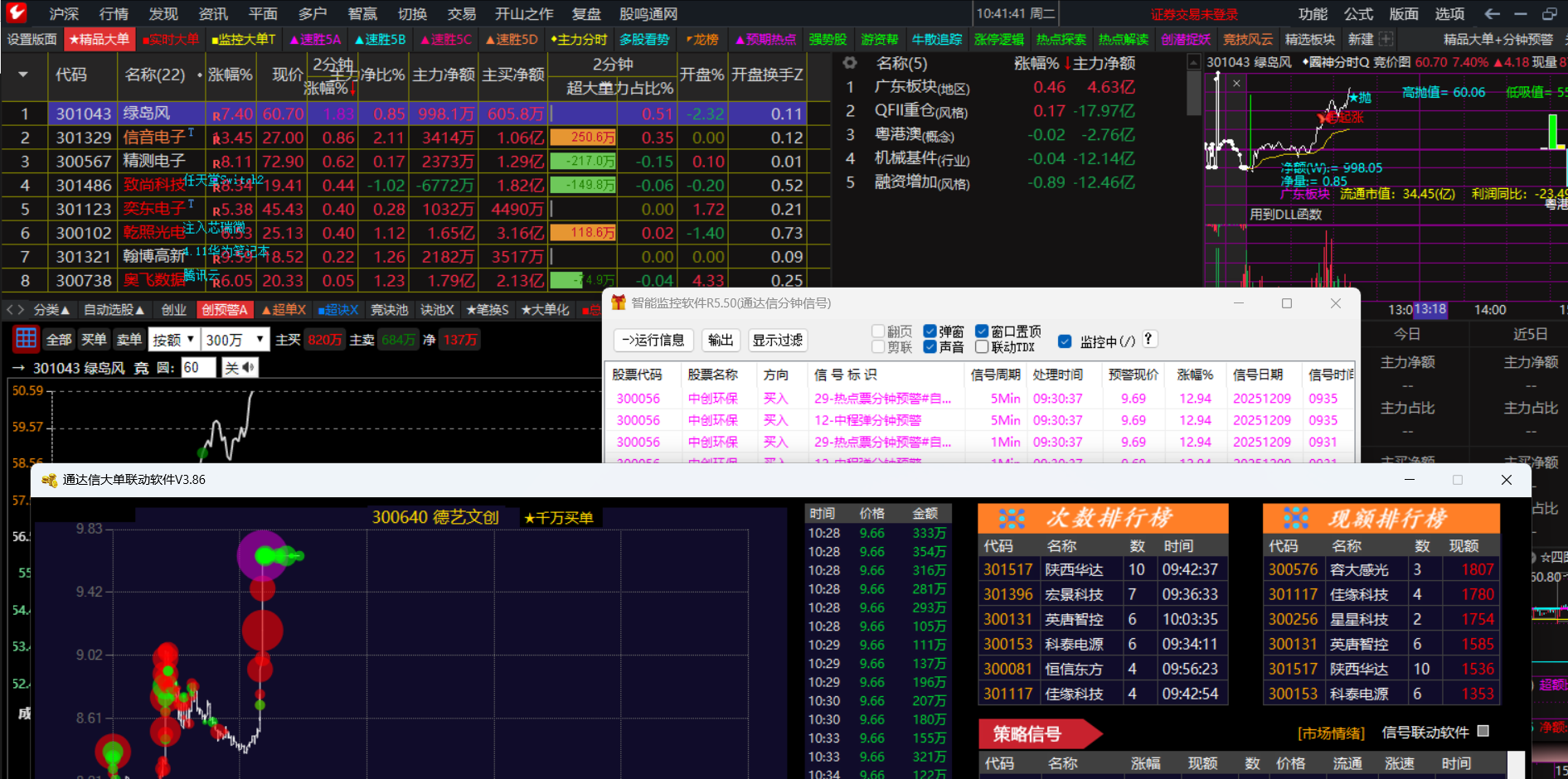Viewport: 1568px width, 779px height.
Task: Toggle the 窗口置顶 checkbox
Action: (x=980, y=331)
